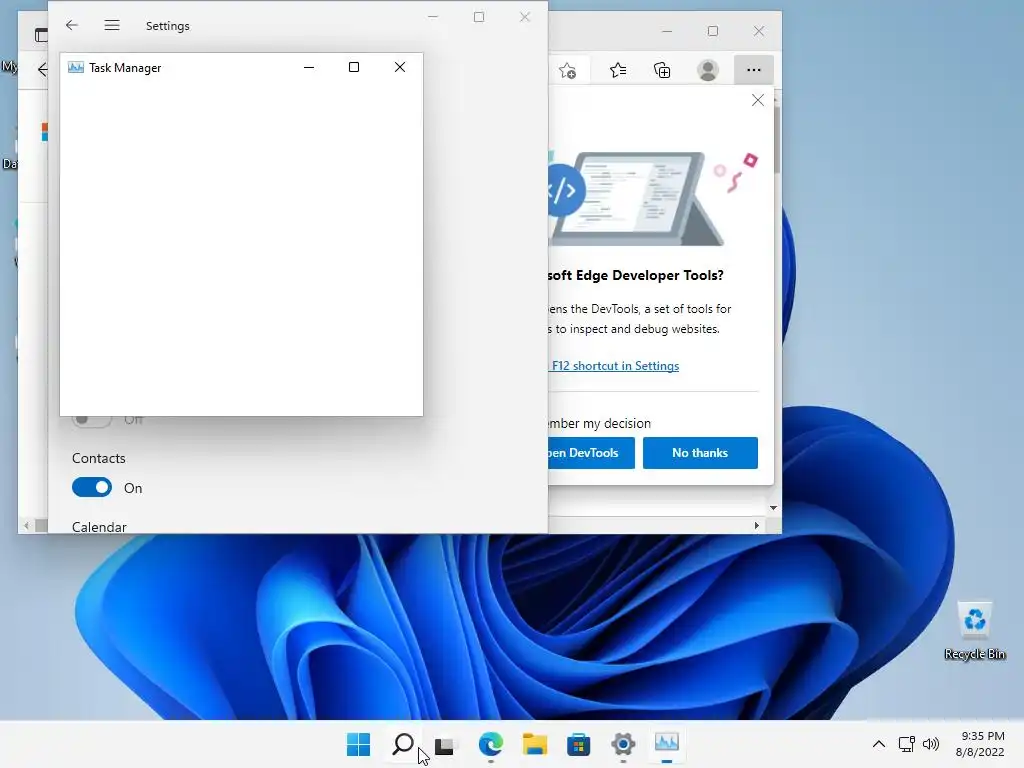Close the Task Manager window

pyautogui.click(x=400, y=67)
